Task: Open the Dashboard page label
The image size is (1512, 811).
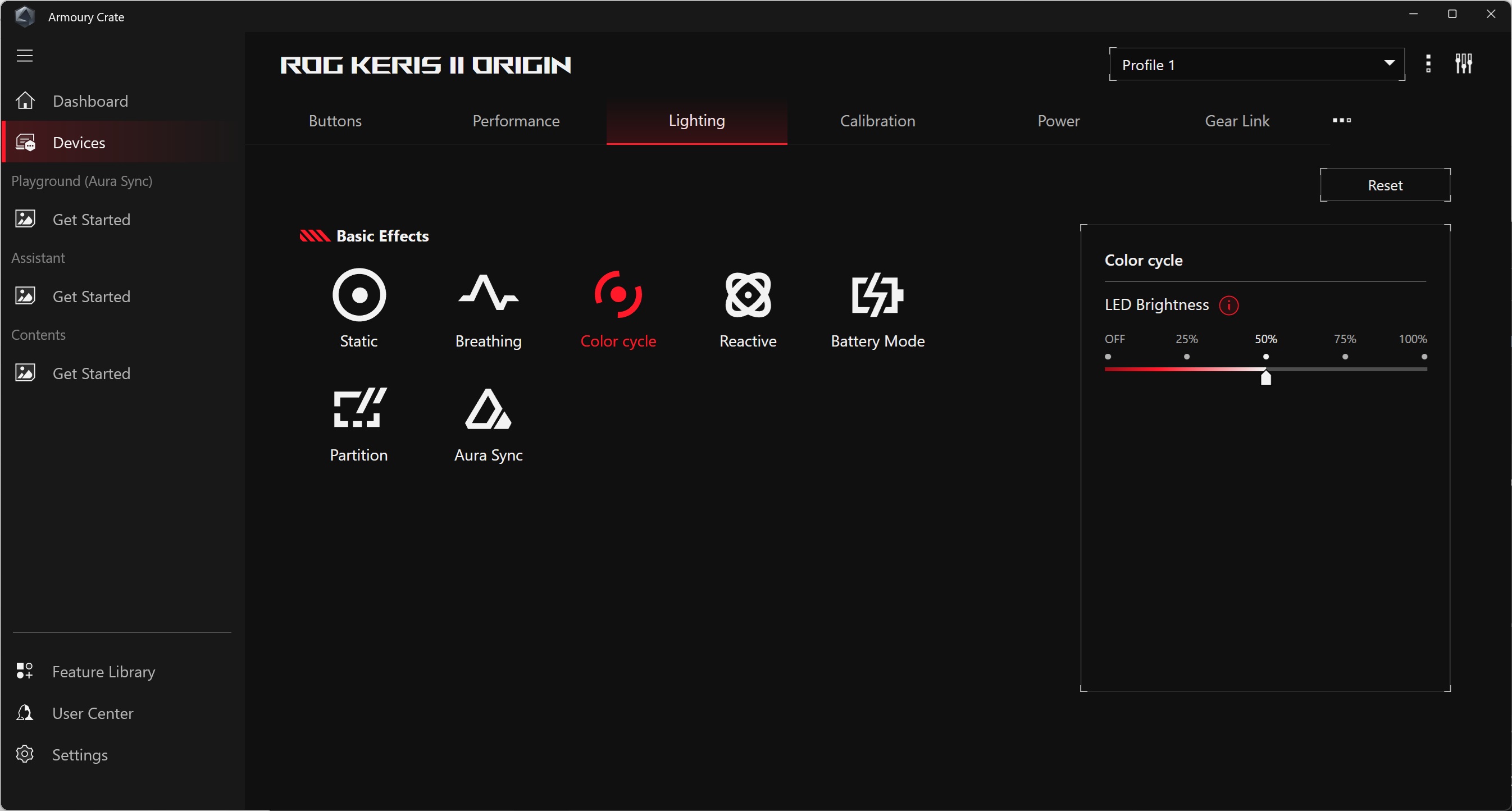Action: tap(90, 101)
